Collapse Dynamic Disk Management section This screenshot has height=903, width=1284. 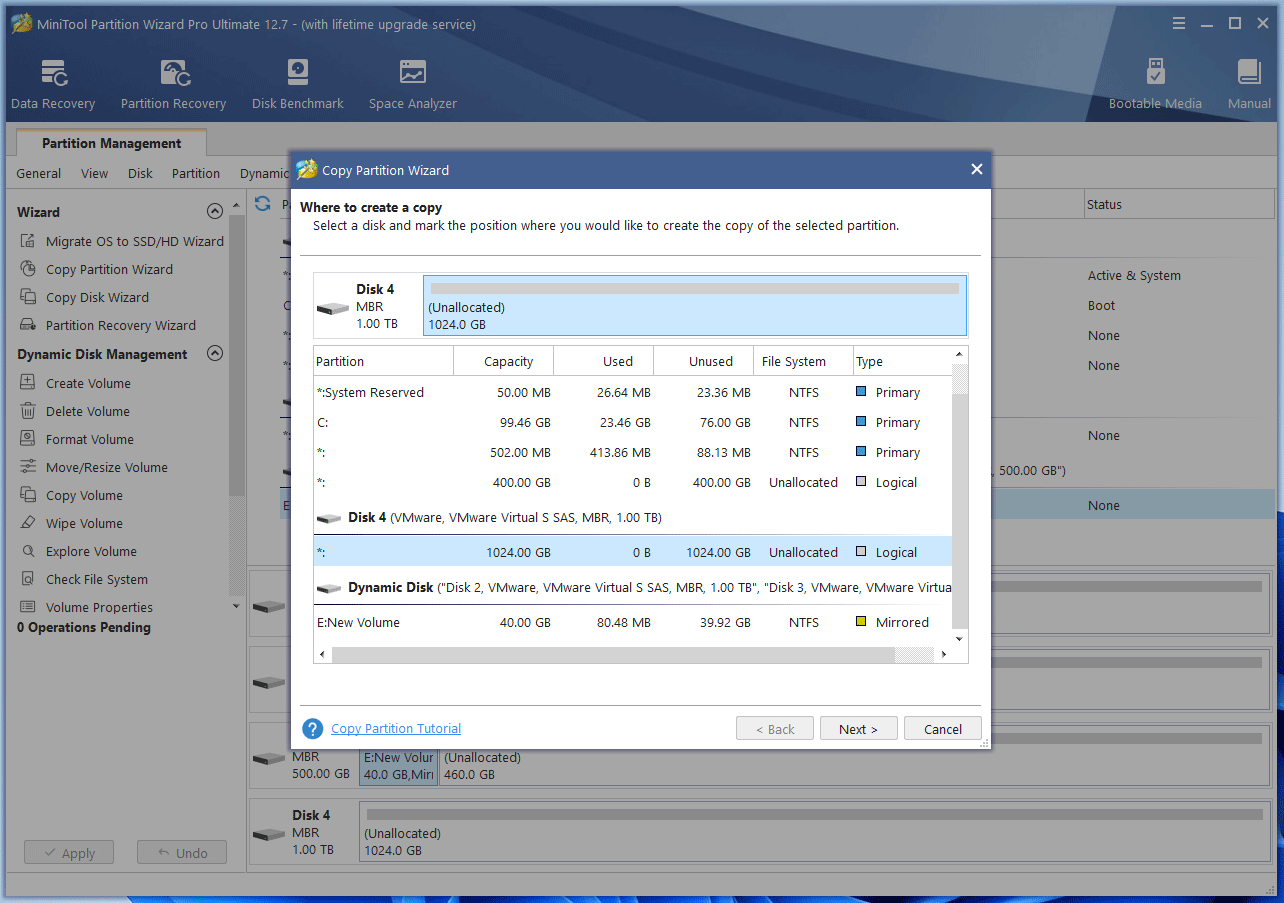(x=214, y=353)
